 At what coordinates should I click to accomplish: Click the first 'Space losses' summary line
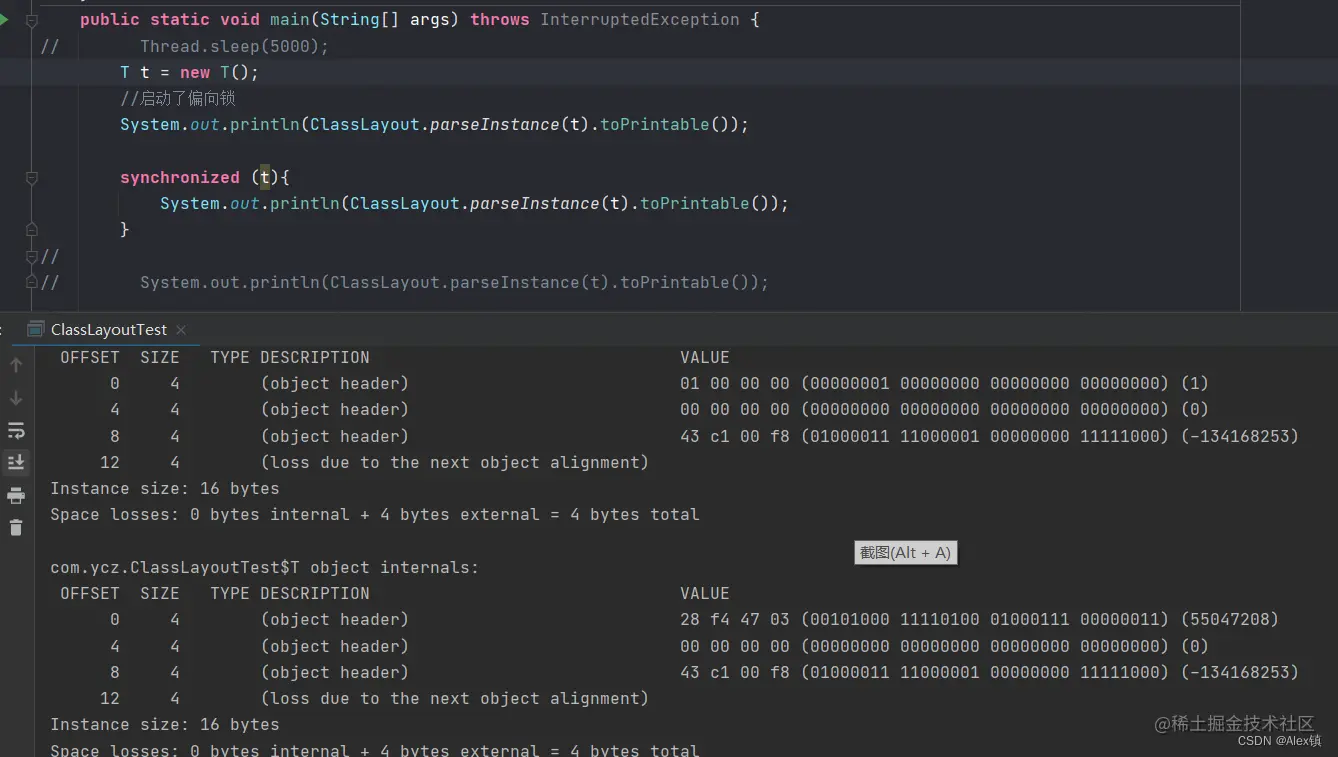375,514
